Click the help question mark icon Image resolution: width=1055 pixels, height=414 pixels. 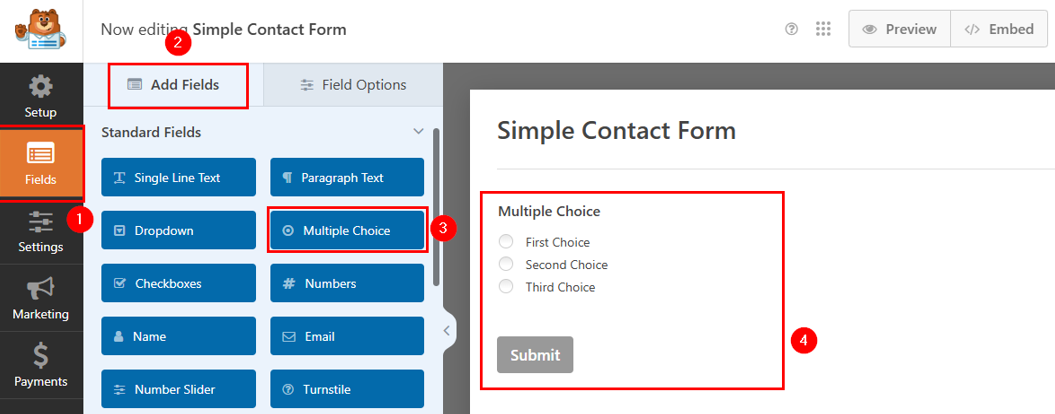pyautogui.click(x=791, y=29)
